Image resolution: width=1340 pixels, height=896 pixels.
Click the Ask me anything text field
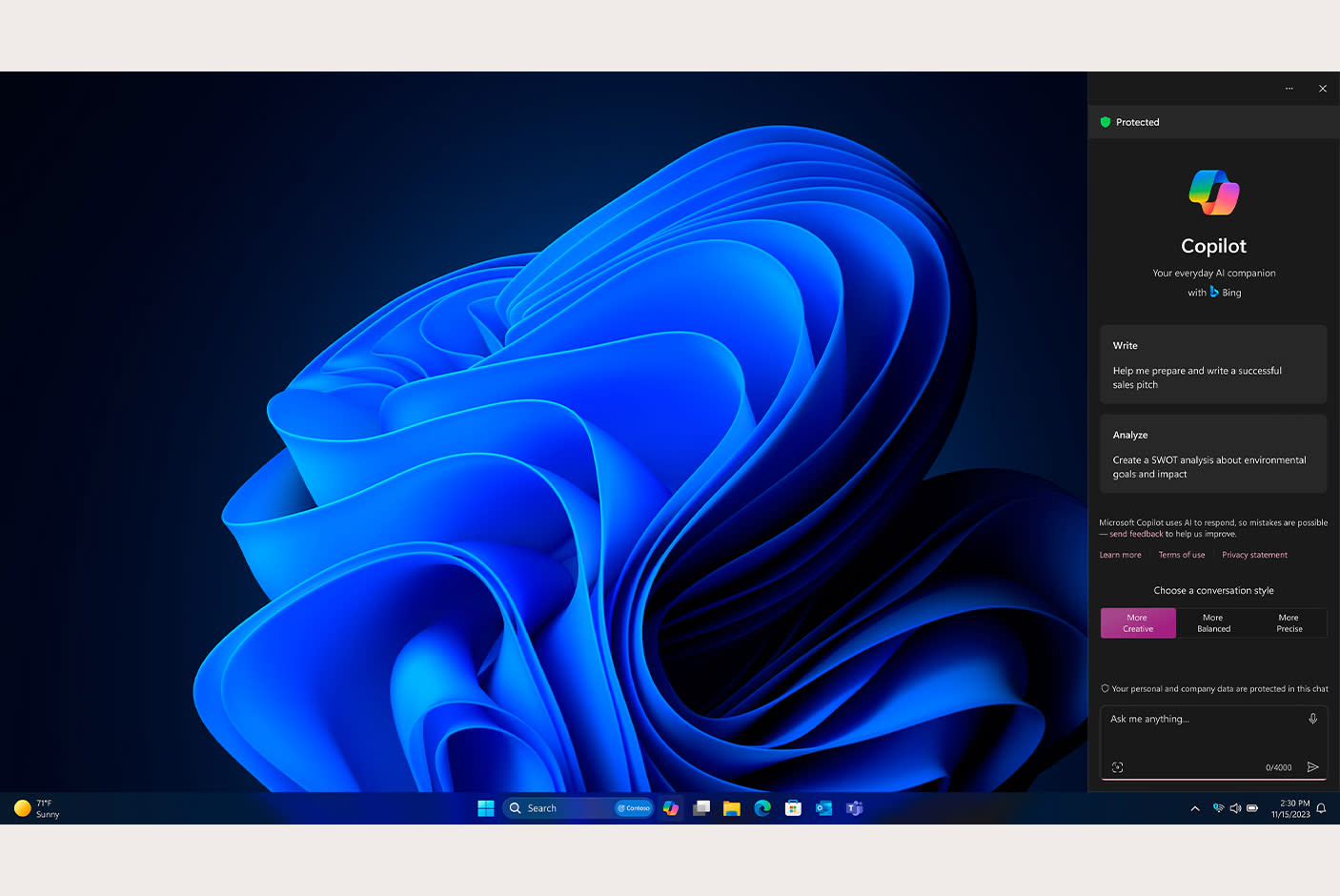[x=1201, y=720]
